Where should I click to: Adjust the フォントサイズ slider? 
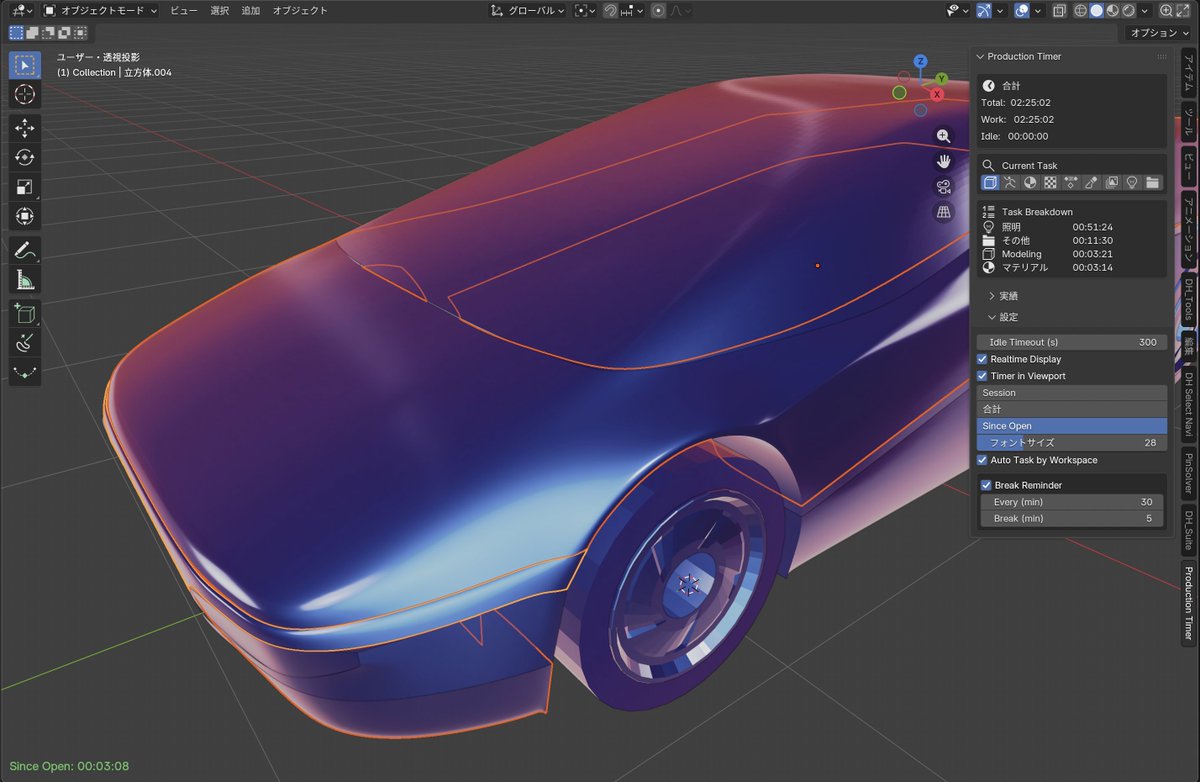(1072, 442)
